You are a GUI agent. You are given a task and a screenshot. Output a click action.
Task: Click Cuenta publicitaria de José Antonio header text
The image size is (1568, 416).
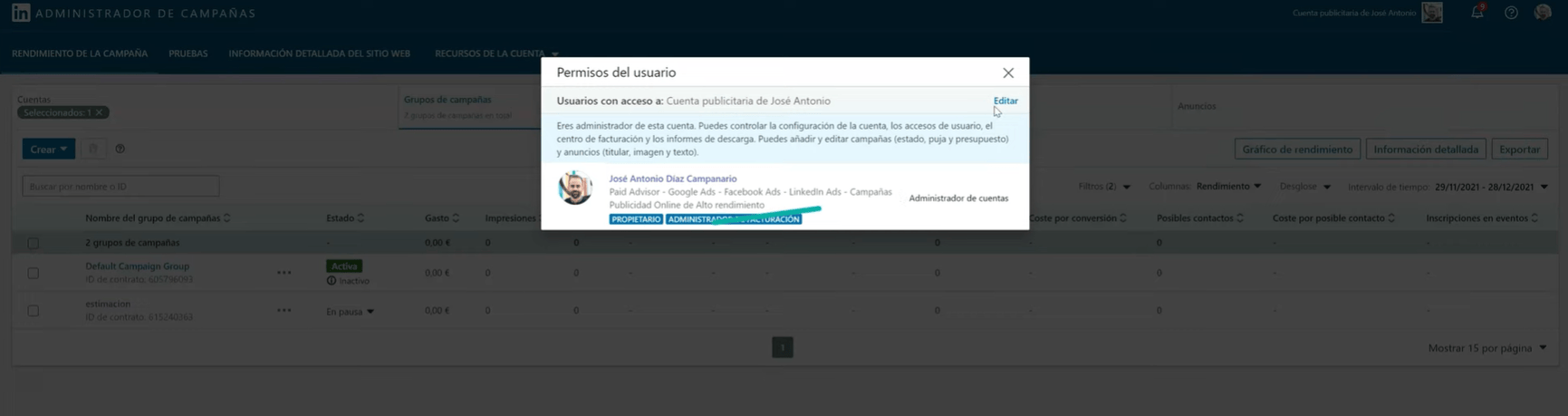pos(1354,13)
